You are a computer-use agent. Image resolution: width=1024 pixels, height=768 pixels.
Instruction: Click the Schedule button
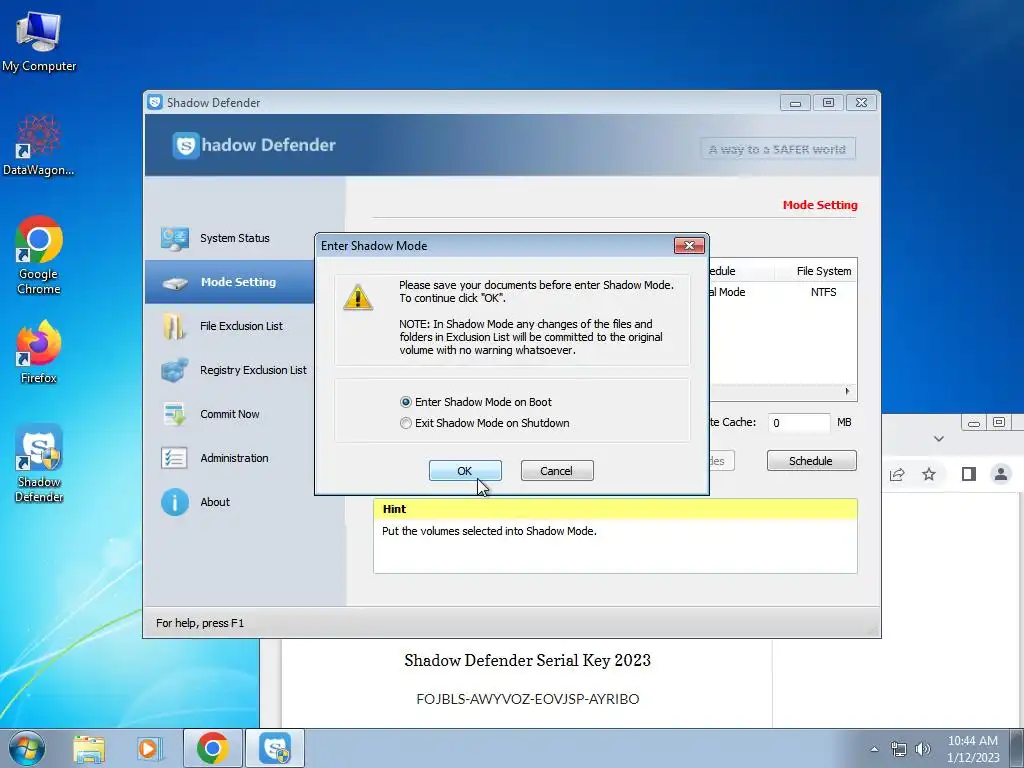(x=811, y=461)
